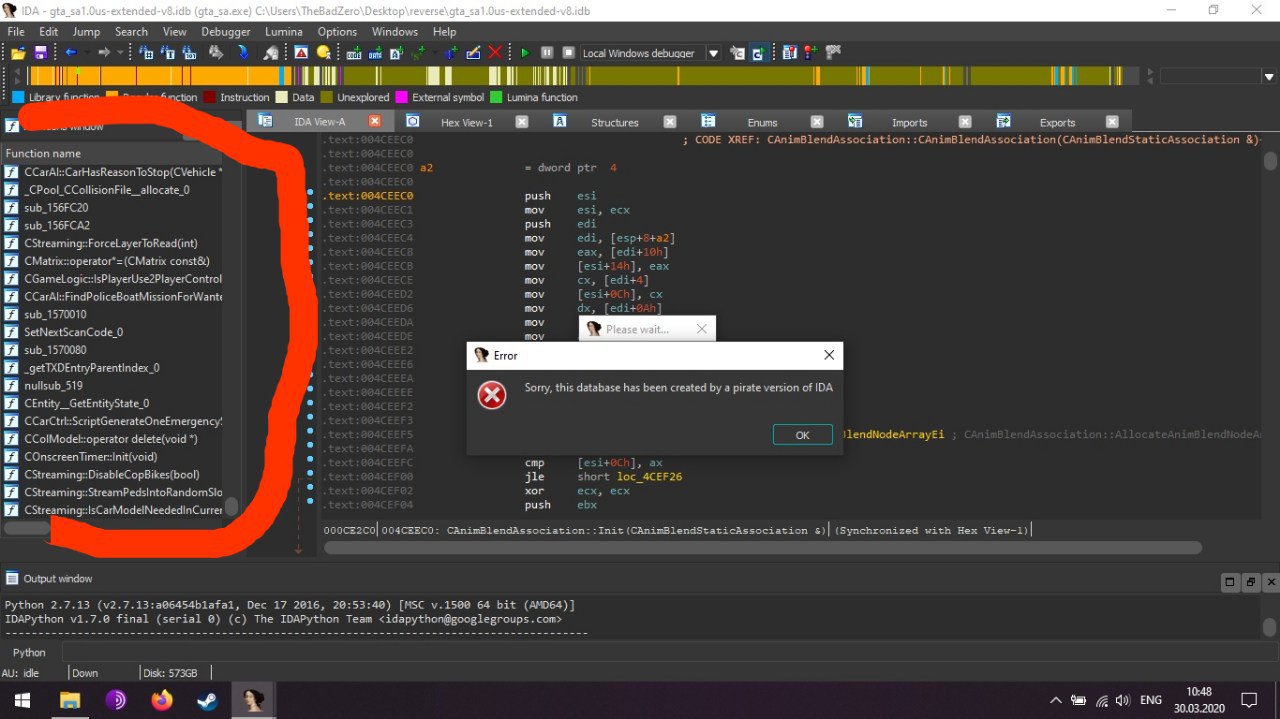Open the Edit menu
Viewport: 1280px width, 719px height.
pos(48,32)
